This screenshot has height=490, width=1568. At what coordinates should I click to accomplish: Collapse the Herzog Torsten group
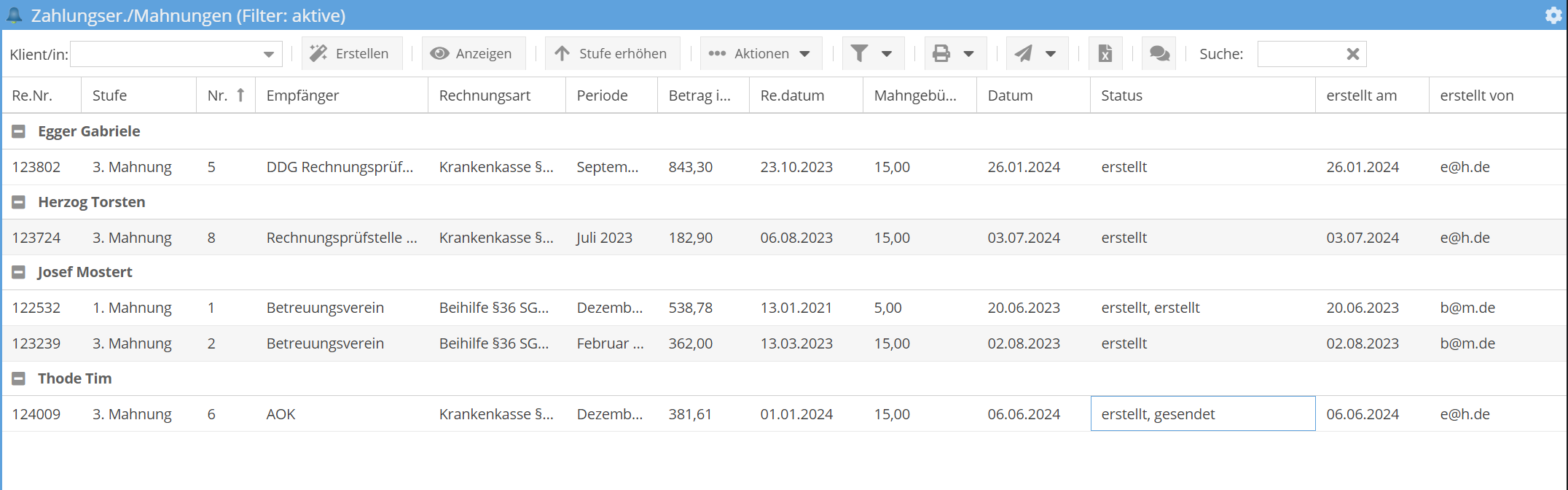point(19,202)
